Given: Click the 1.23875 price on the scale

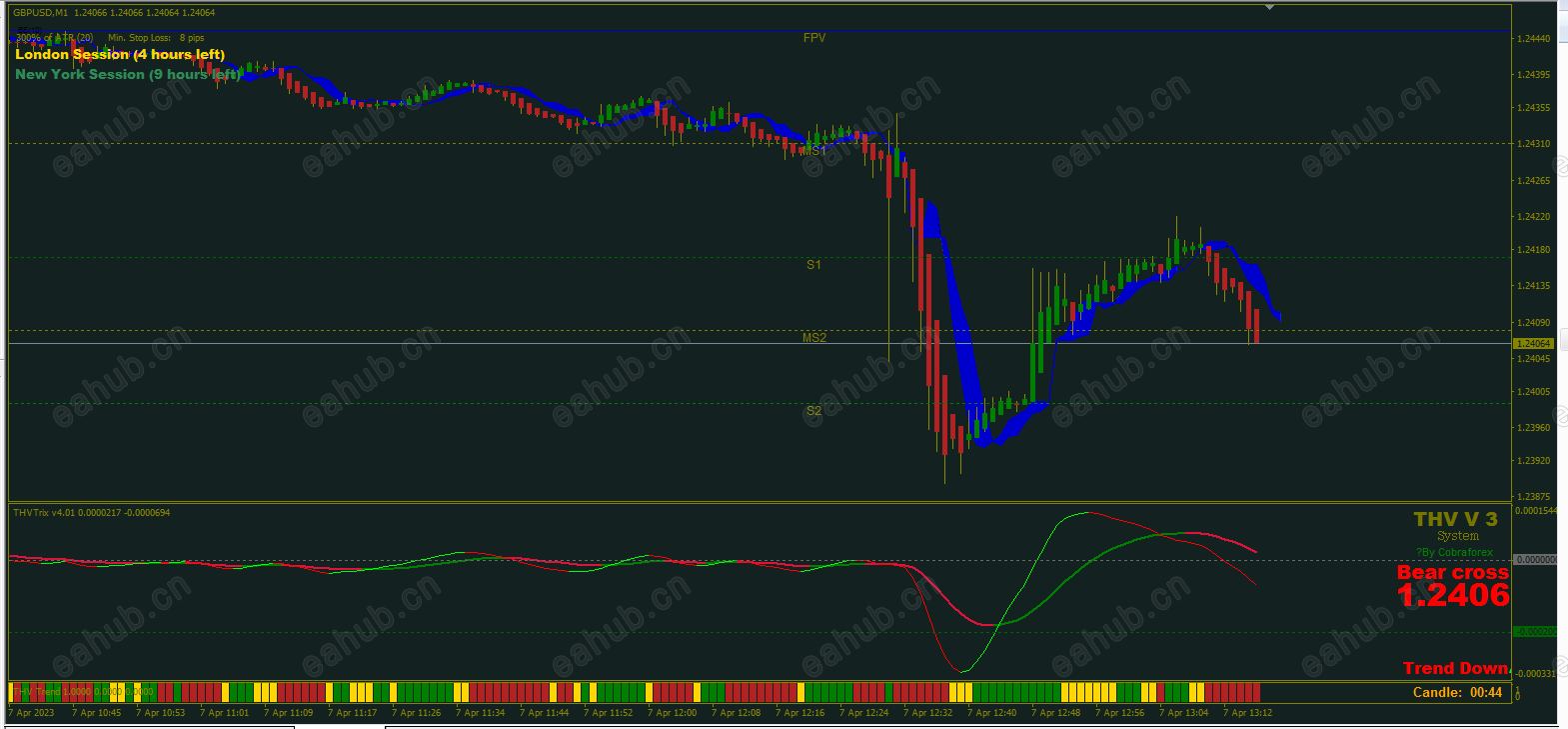Looking at the screenshot, I should click(1534, 497).
